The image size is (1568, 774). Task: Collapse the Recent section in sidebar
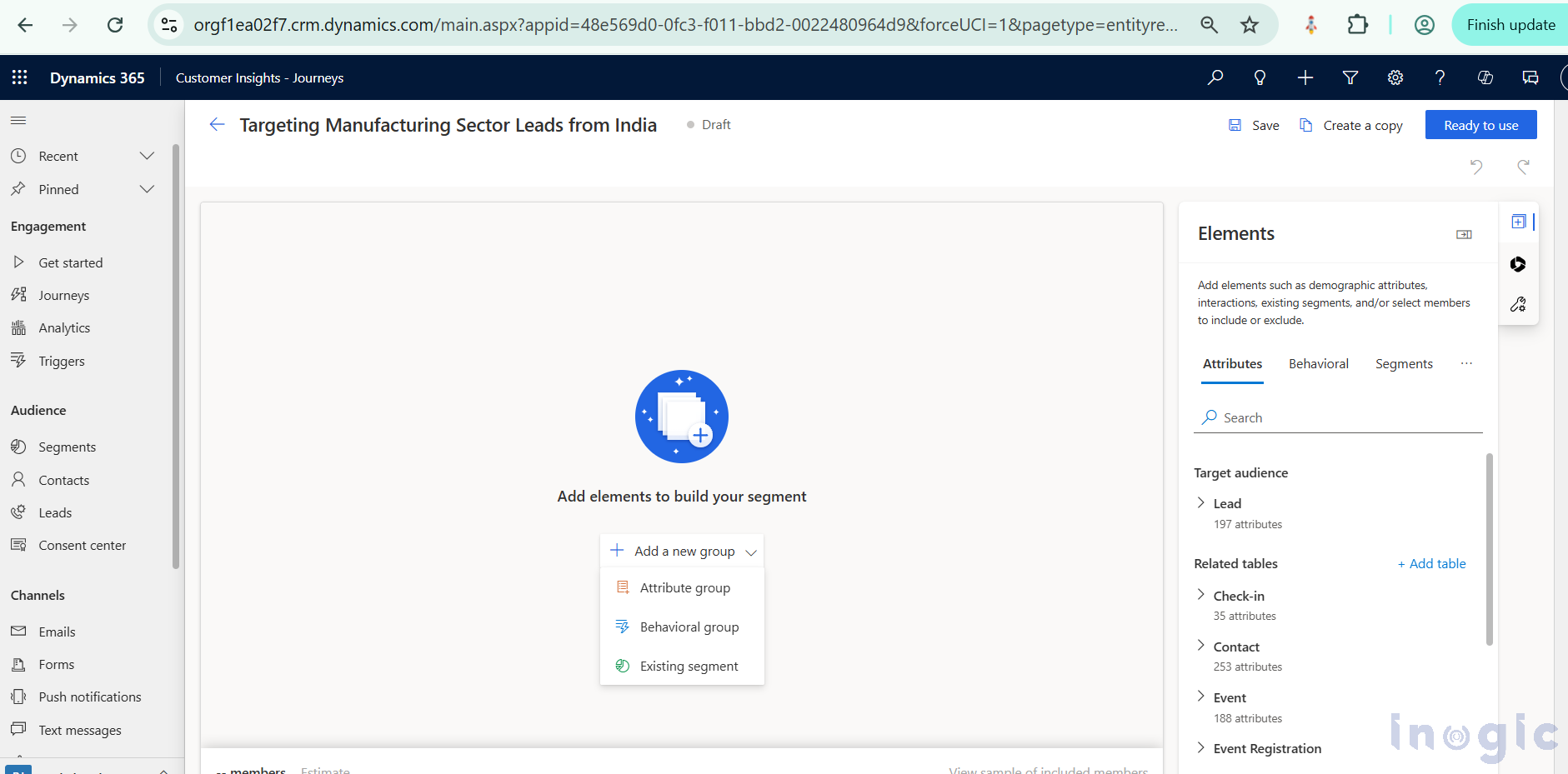click(x=147, y=156)
